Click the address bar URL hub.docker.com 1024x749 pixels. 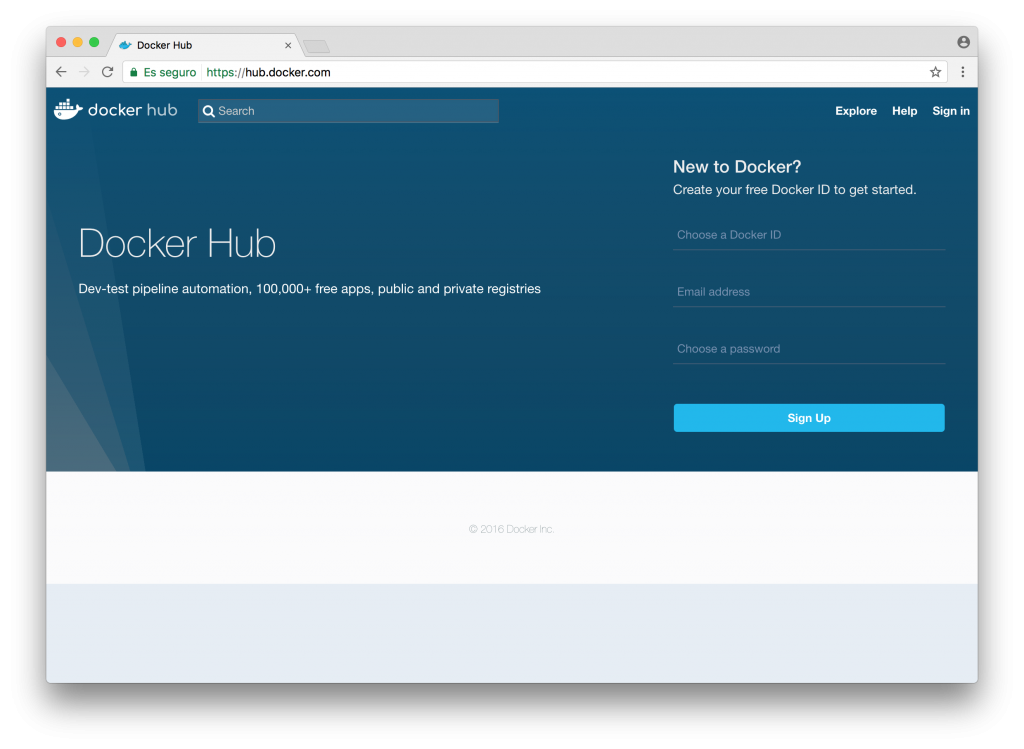coord(268,72)
